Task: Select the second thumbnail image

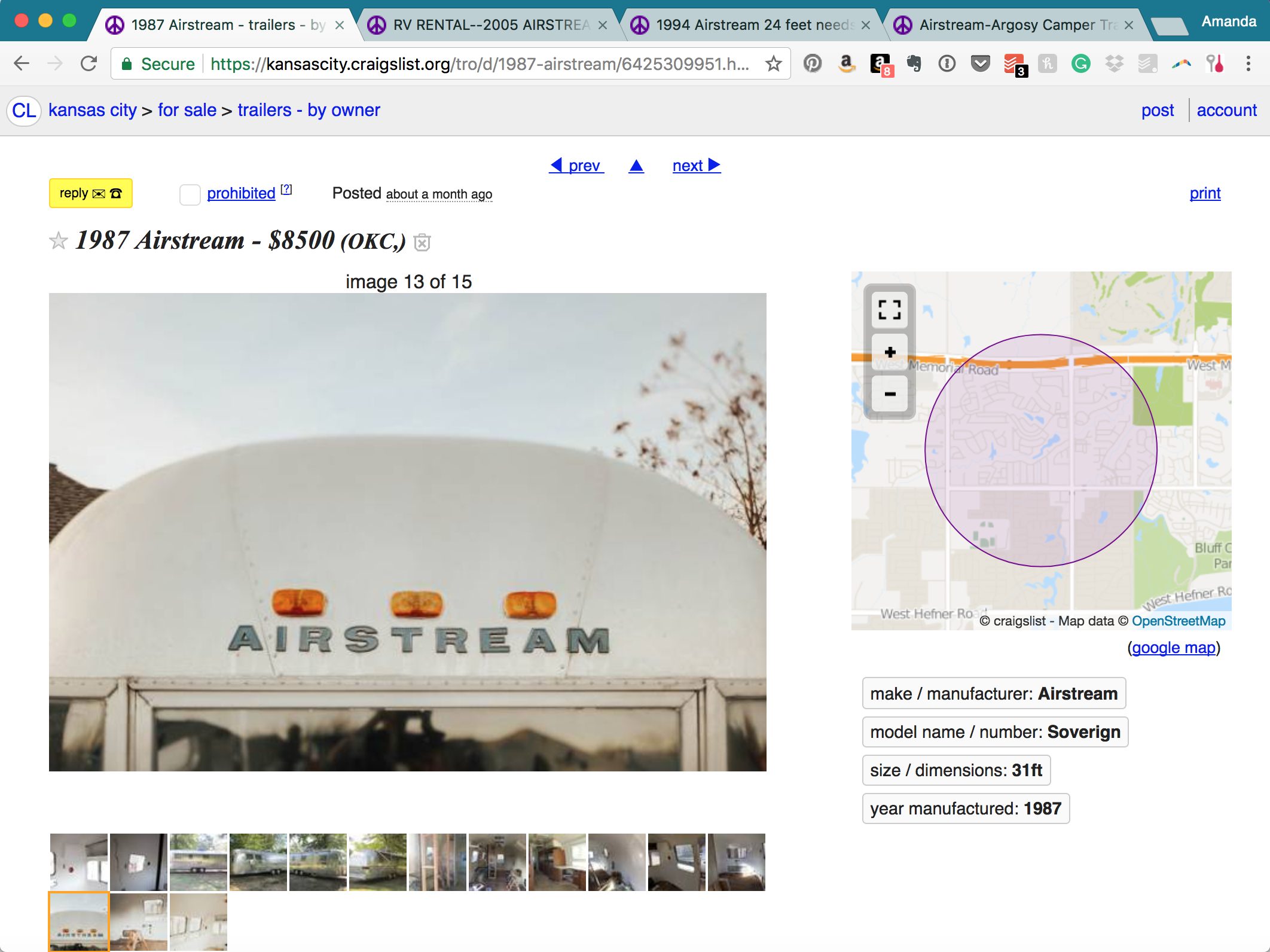Action: click(139, 862)
